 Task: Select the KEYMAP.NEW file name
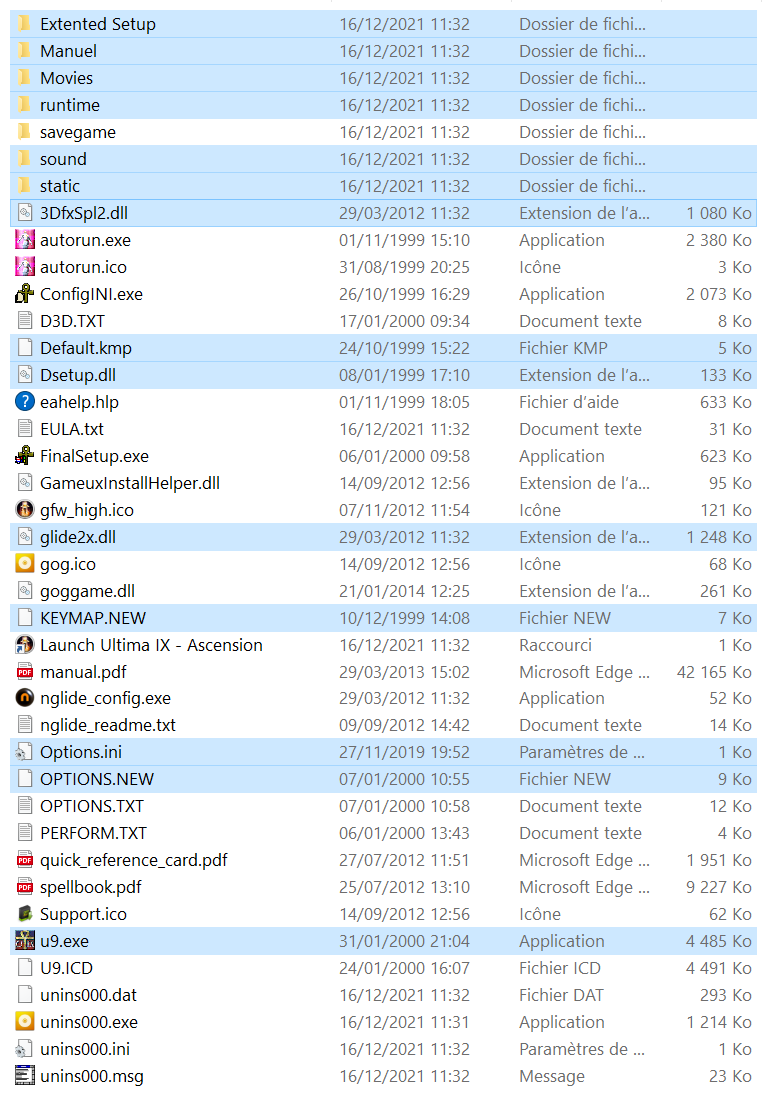click(93, 618)
